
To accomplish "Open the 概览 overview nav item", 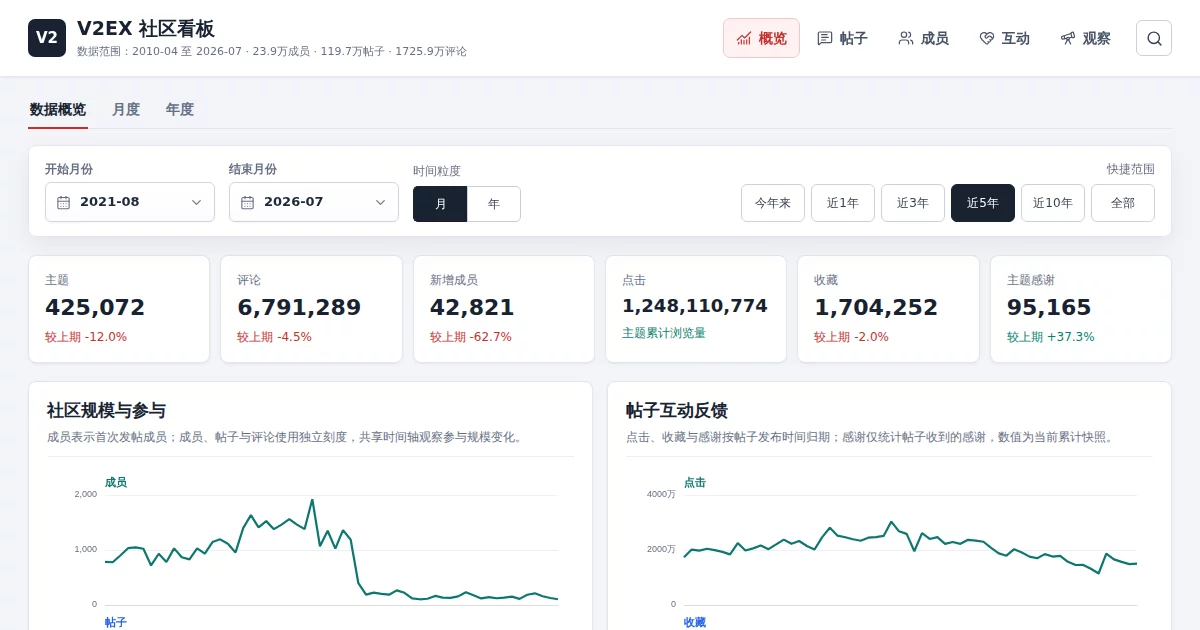I will tap(761, 38).
